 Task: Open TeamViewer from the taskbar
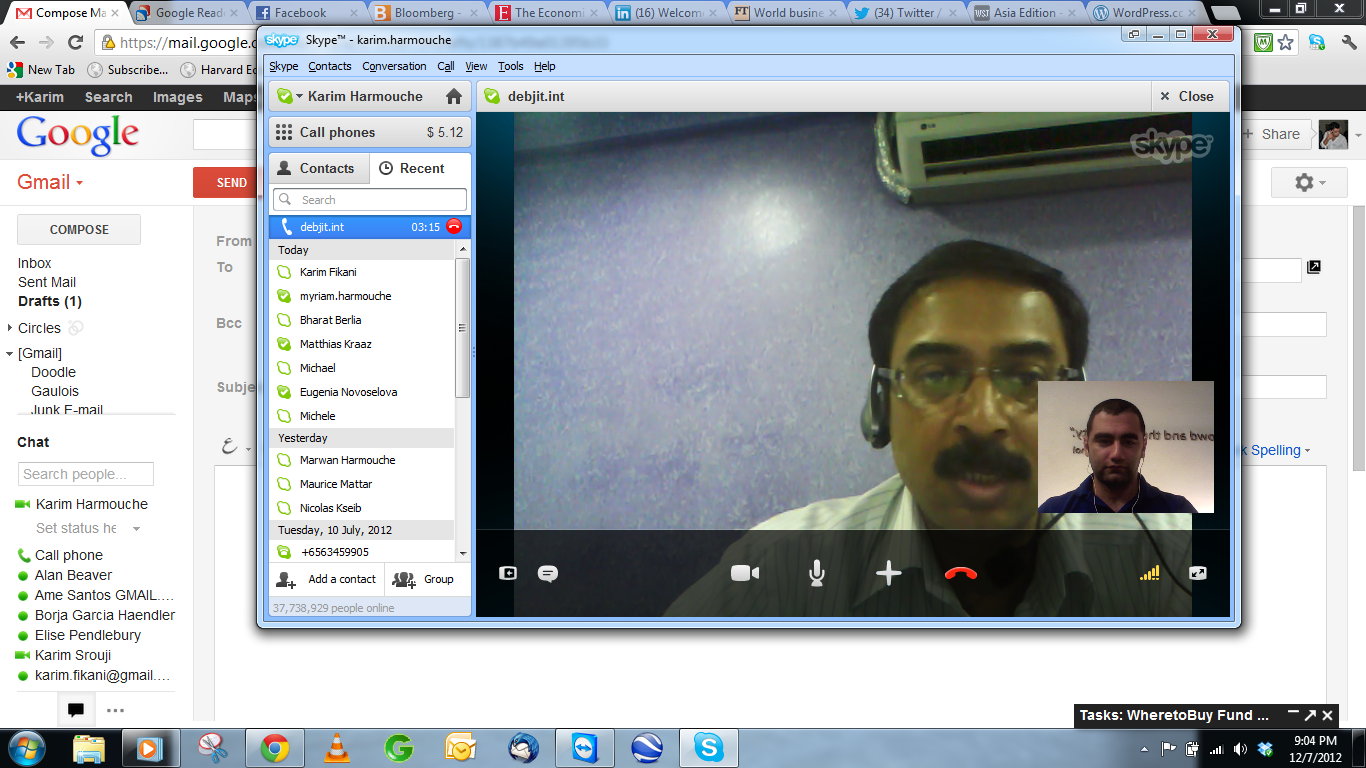[584, 748]
